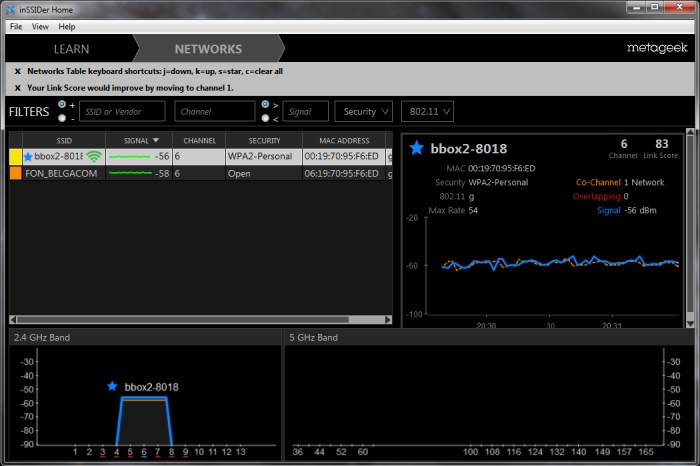The height and width of the screenshot is (466, 700).
Task: Focus the SSID or Vendor filter field
Action: pyautogui.click(x=122, y=112)
